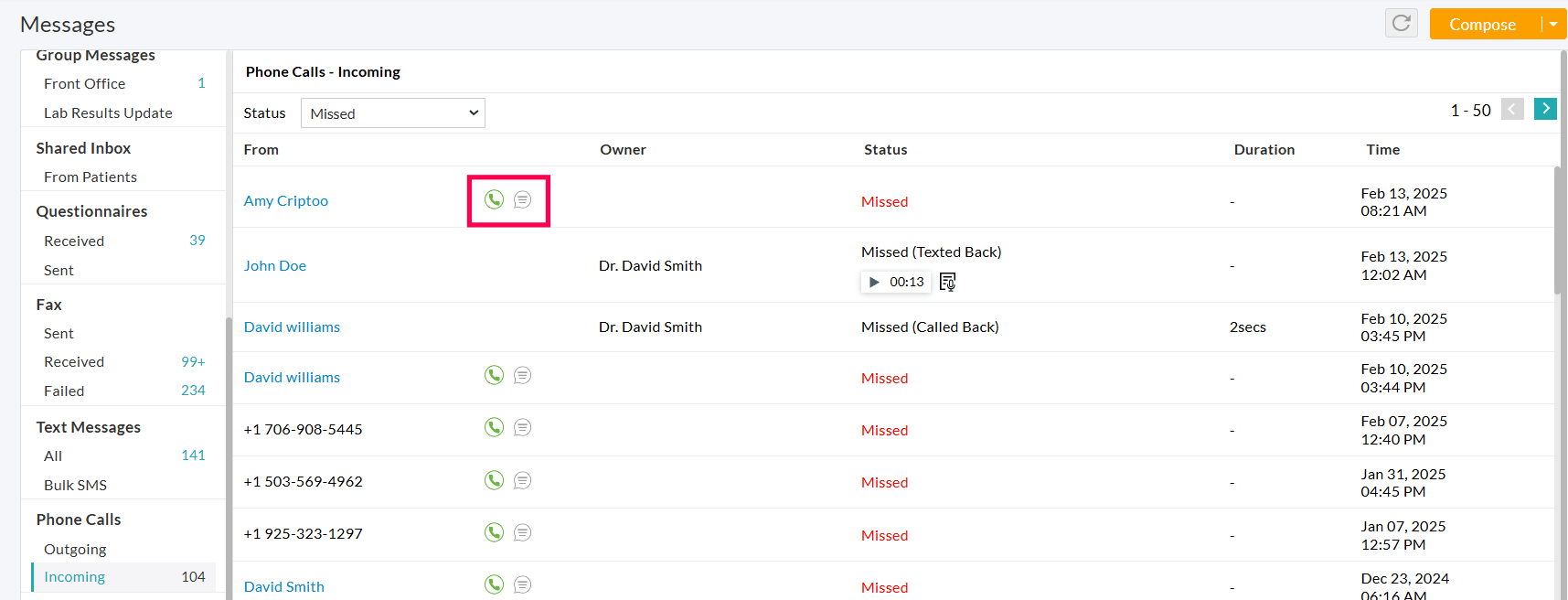Send text to +1 706-908-5445 via message icon

pyautogui.click(x=522, y=427)
